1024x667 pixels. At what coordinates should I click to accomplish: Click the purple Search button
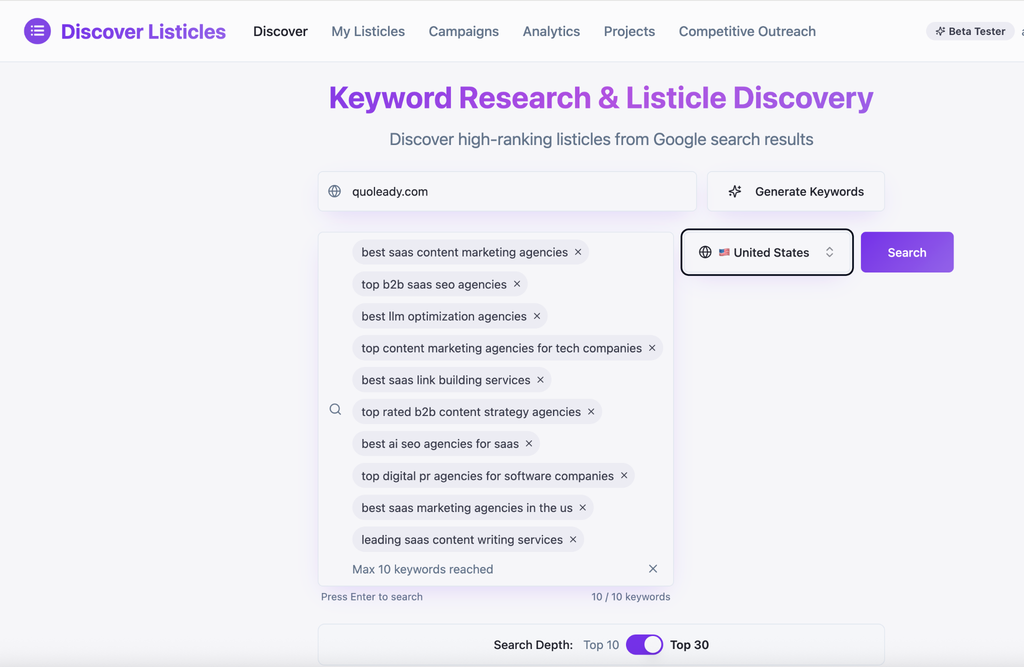coord(907,252)
